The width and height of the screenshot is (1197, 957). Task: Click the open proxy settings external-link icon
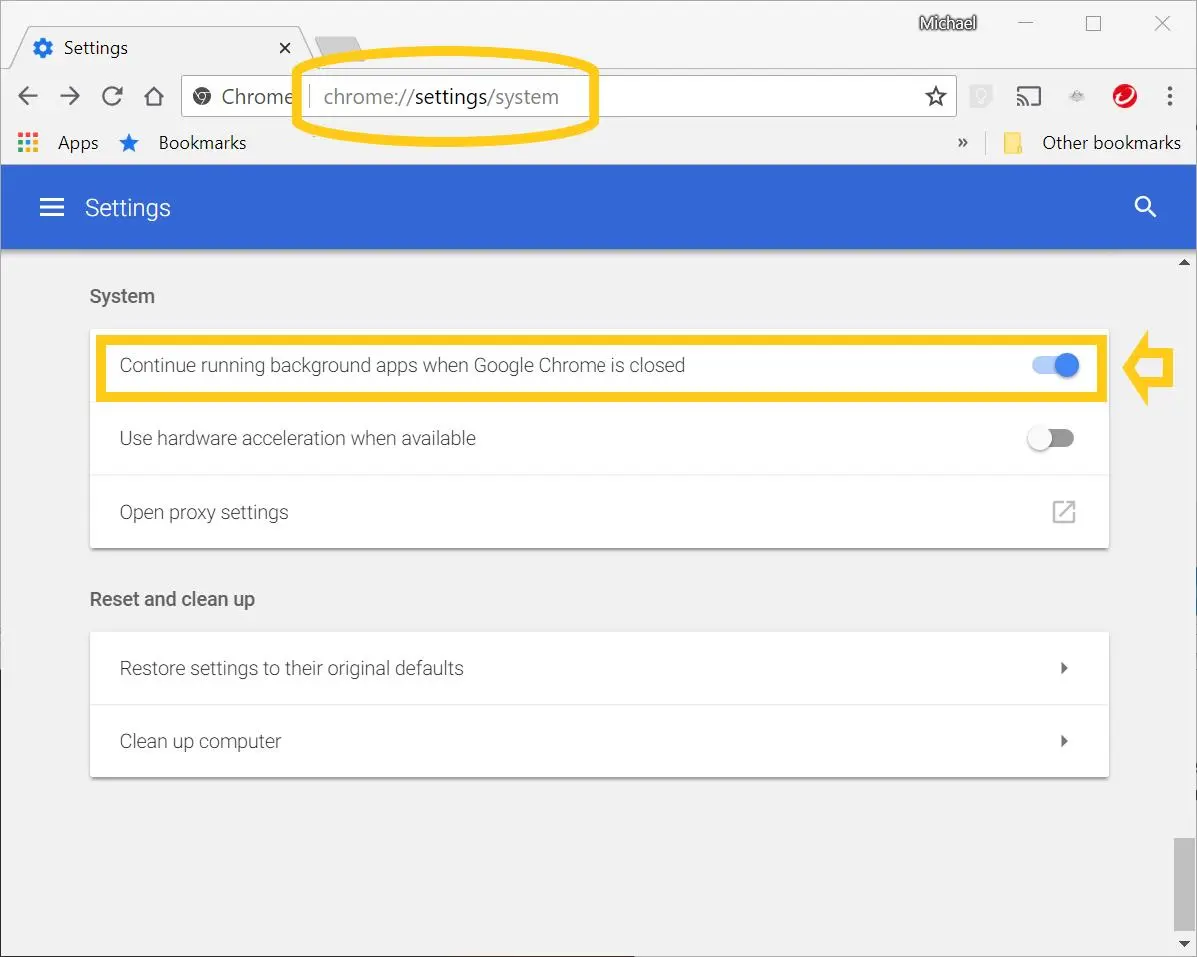point(1063,511)
